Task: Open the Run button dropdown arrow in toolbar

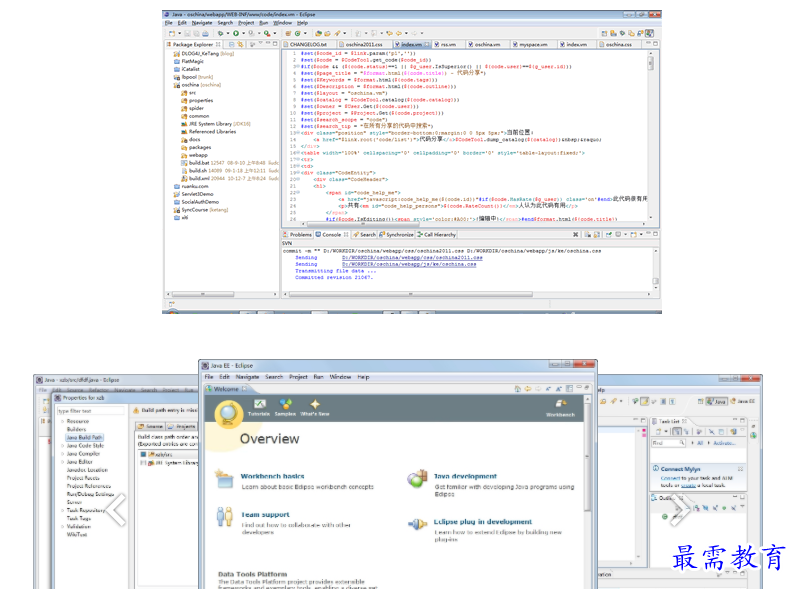Action: (244, 33)
